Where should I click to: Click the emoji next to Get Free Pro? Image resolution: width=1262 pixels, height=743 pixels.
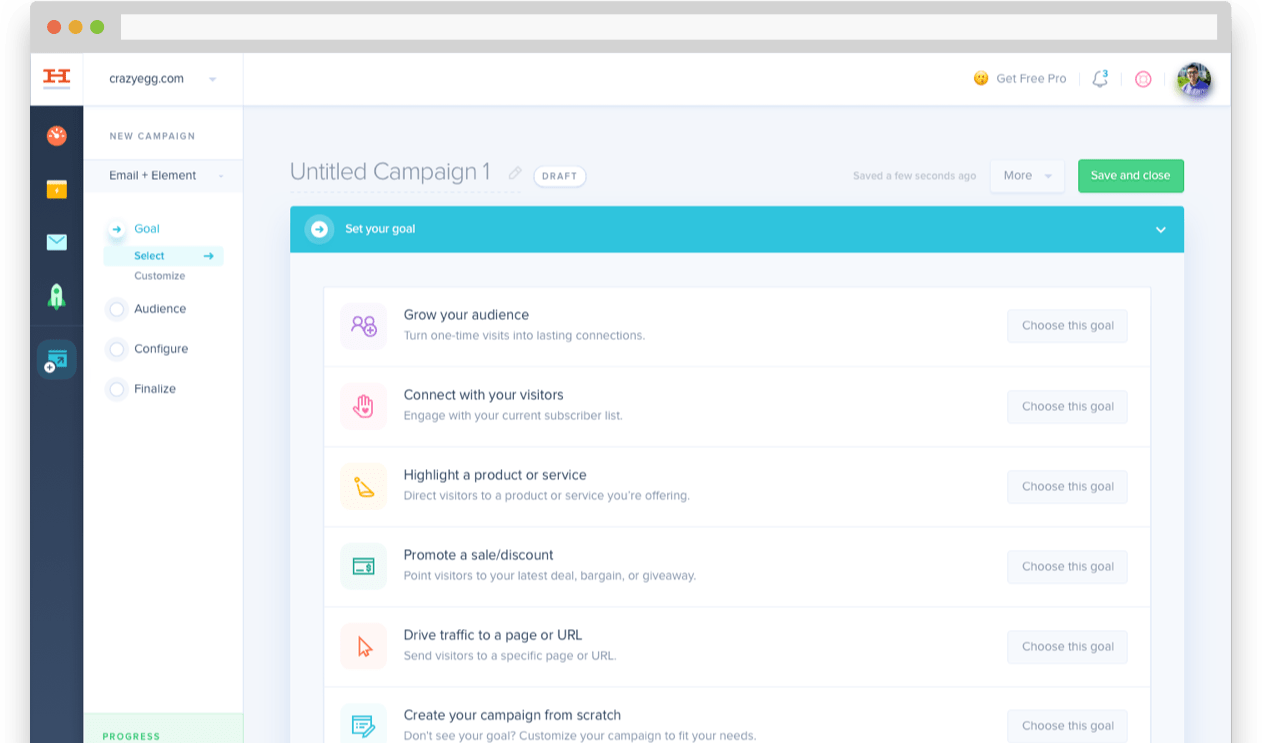pyautogui.click(x=981, y=78)
